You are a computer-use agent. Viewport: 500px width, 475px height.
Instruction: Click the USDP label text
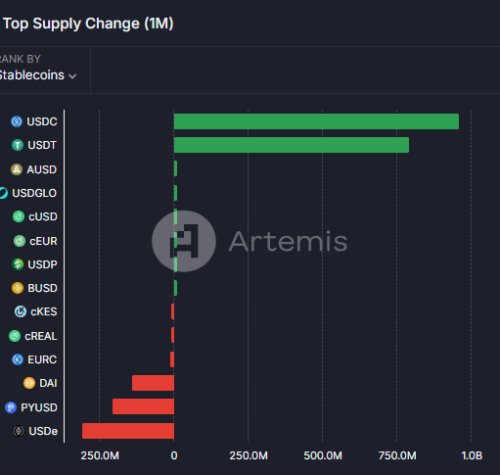click(x=42, y=264)
